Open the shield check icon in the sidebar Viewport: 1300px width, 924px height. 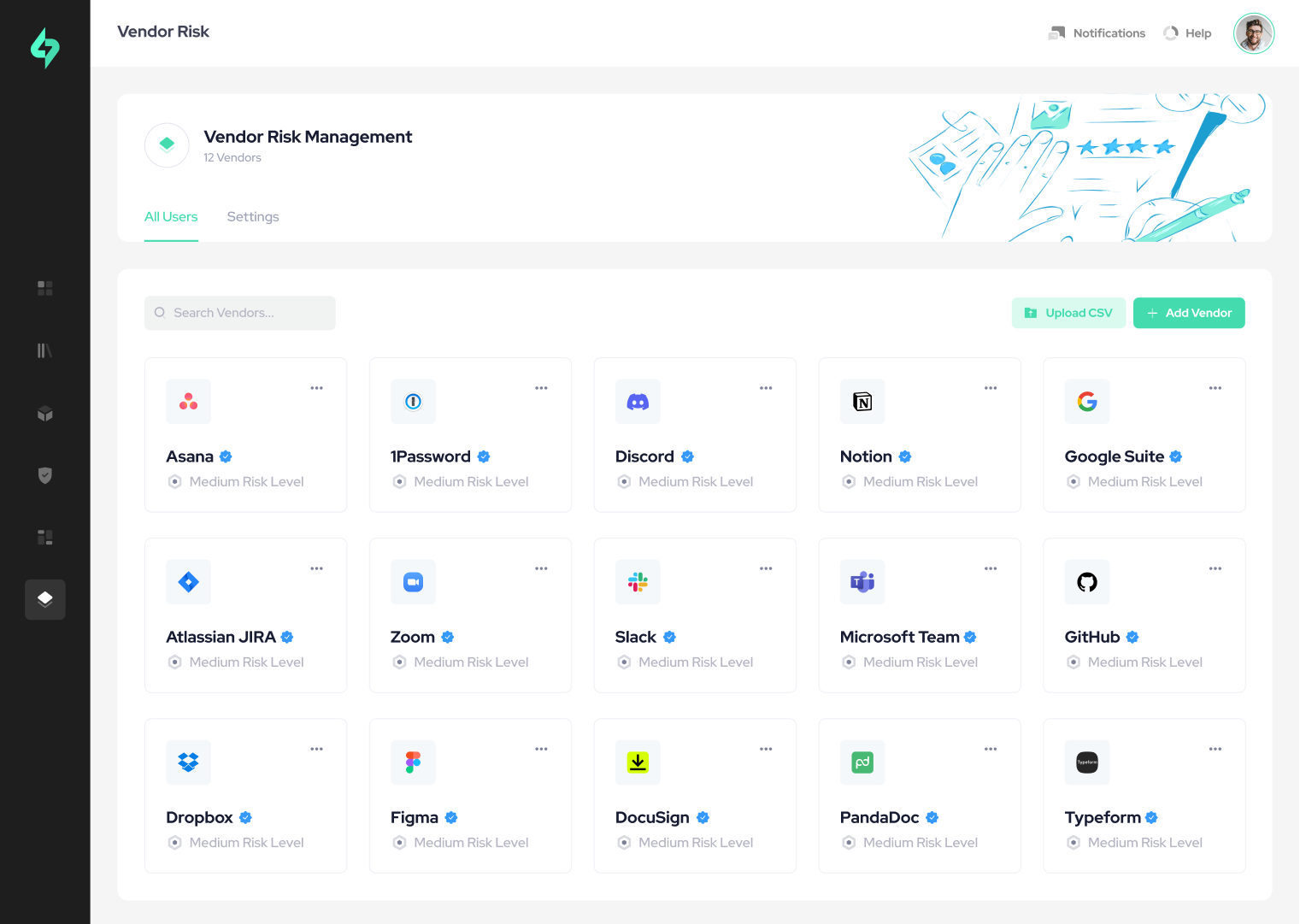[45, 475]
